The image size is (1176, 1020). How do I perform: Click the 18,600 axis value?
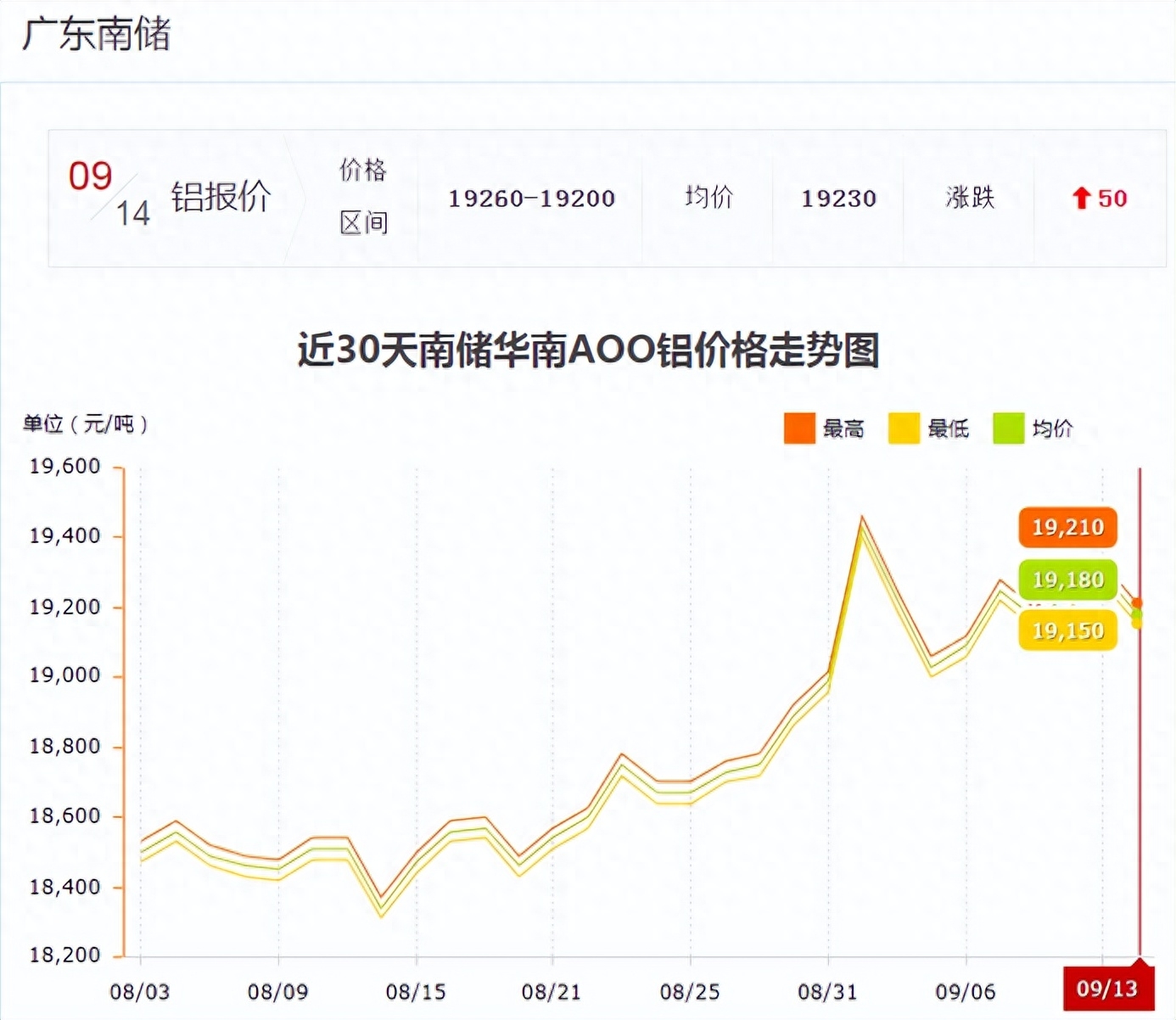(x=65, y=816)
